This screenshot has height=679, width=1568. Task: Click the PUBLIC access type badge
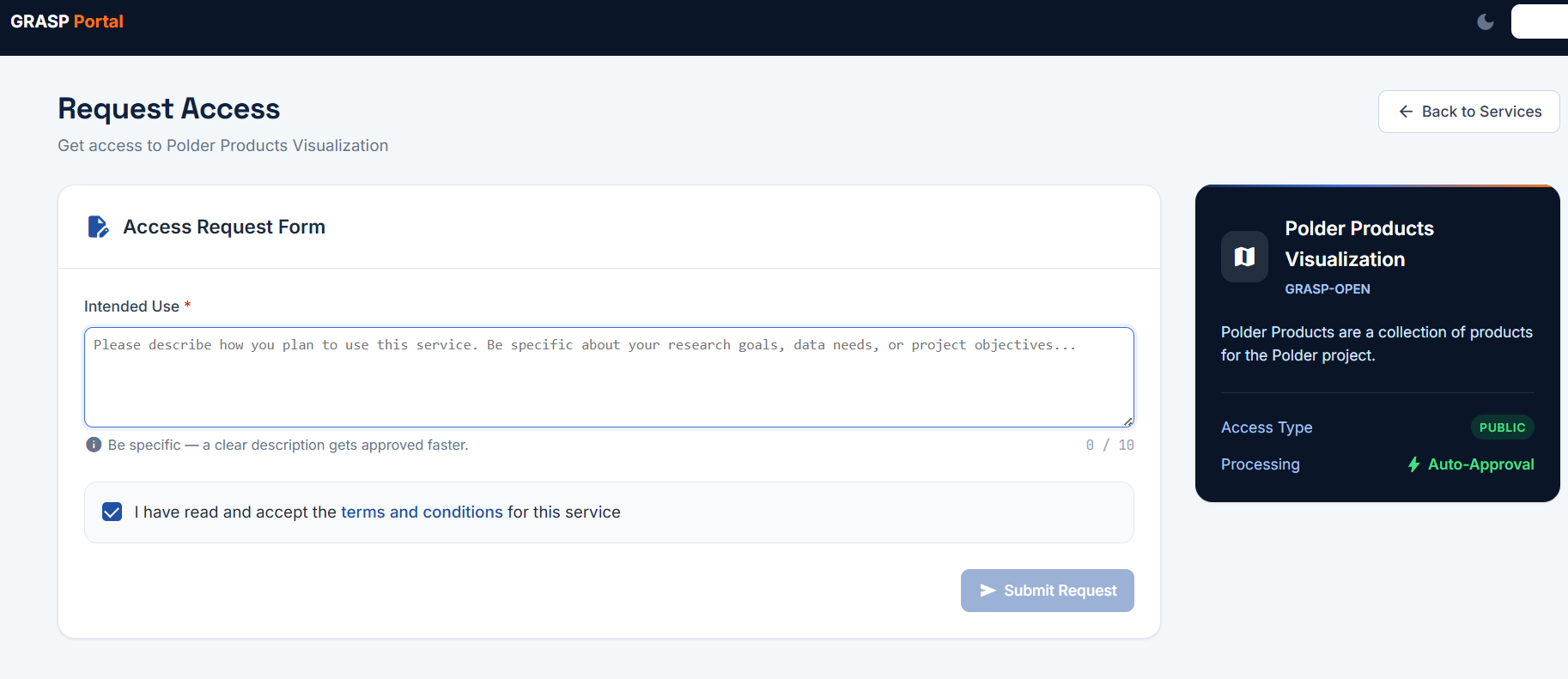[1502, 427]
